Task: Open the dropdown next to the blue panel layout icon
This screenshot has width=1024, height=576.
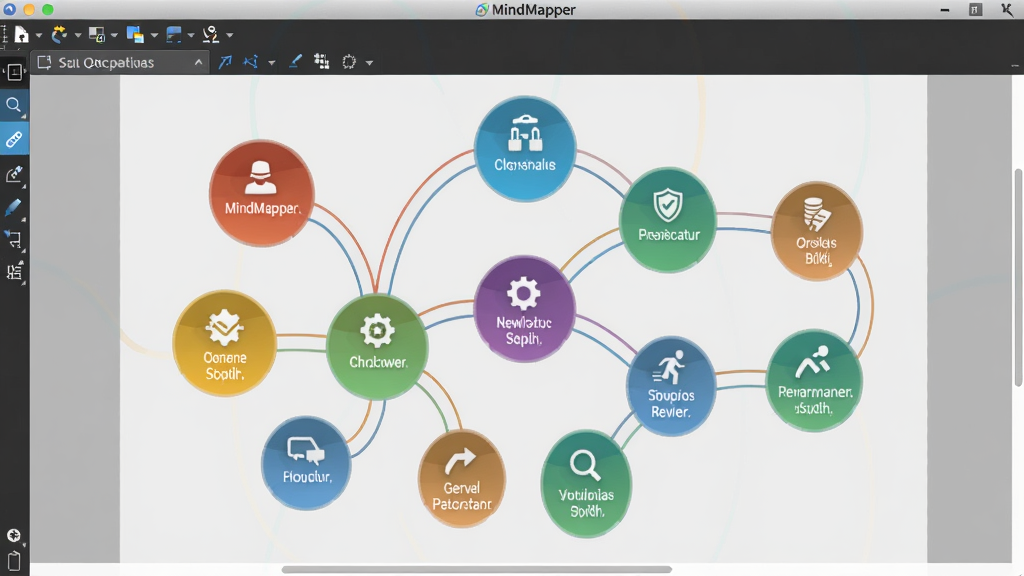Action: [x=191, y=35]
